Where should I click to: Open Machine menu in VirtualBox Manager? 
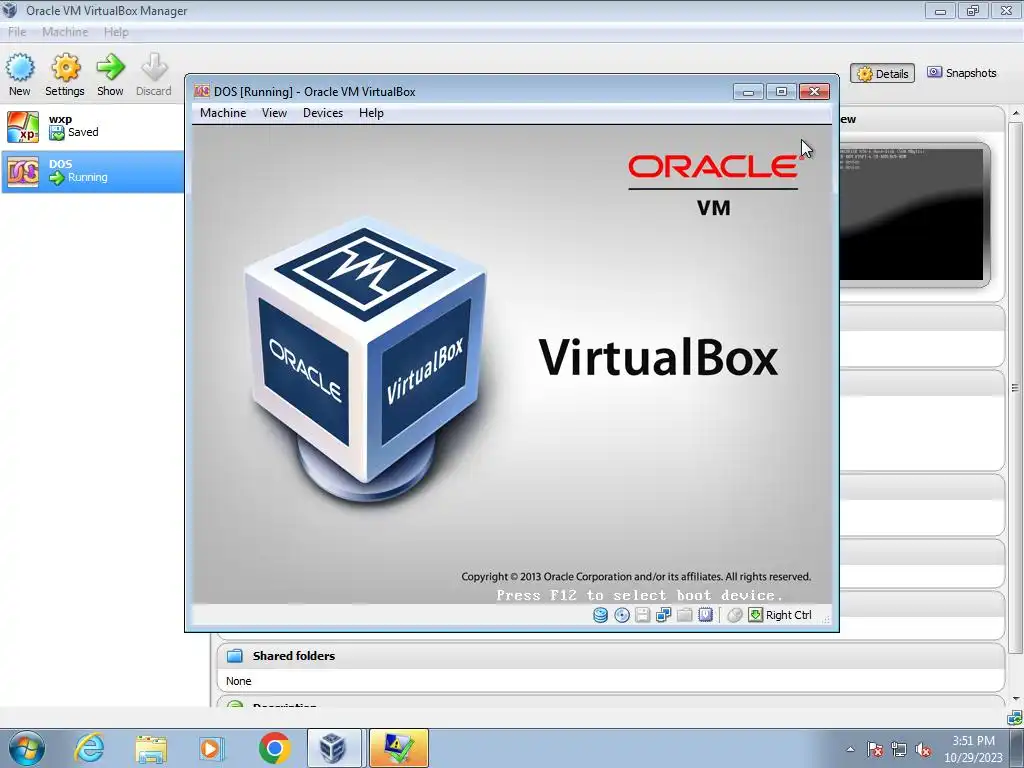(x=65, y=32)
